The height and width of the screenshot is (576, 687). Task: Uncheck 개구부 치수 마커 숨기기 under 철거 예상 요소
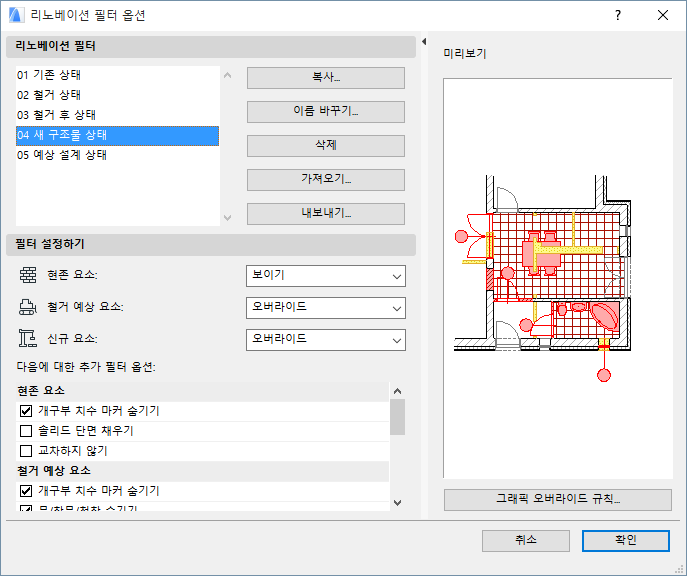(x=26, y=491)
